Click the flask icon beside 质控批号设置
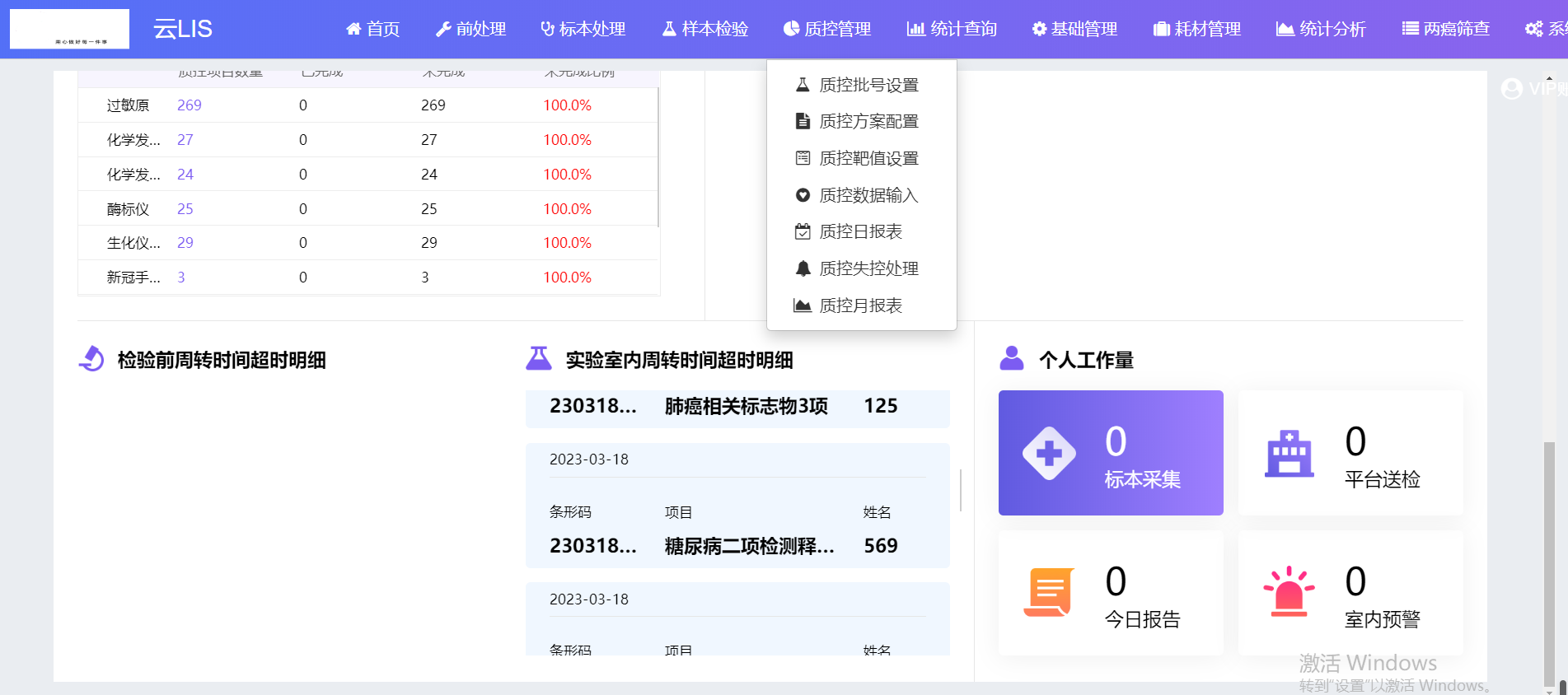This screenshot has width=1568, height=695. point(803,85)
